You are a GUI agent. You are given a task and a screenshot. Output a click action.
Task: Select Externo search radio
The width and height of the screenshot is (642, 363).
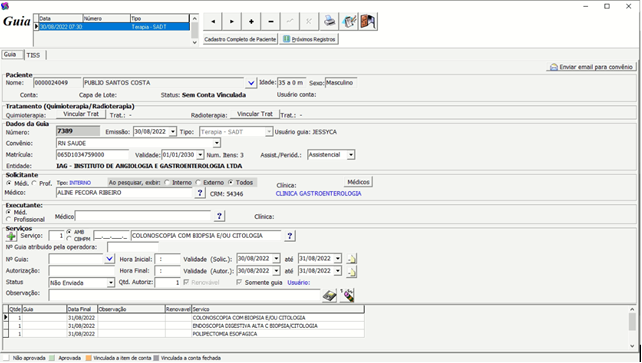click(198, 183)
